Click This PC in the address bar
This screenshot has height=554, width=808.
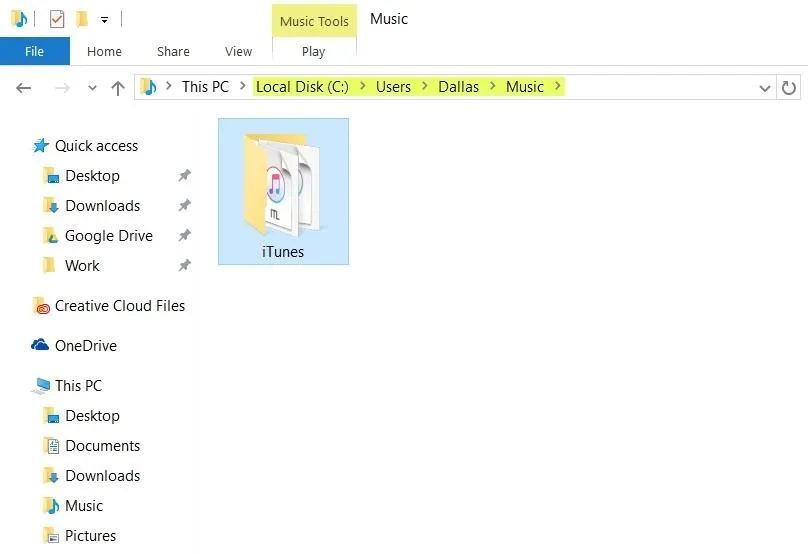205,87
